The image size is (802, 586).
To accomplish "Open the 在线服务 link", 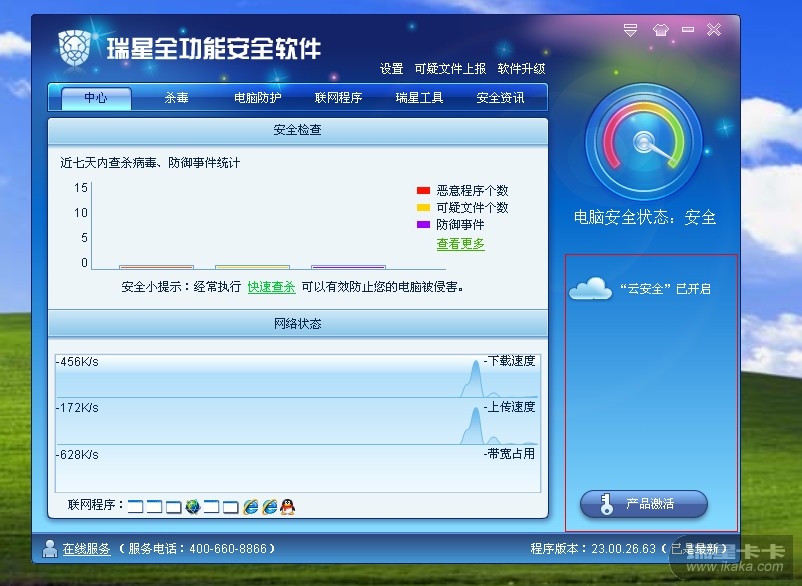I will point(86,549).
